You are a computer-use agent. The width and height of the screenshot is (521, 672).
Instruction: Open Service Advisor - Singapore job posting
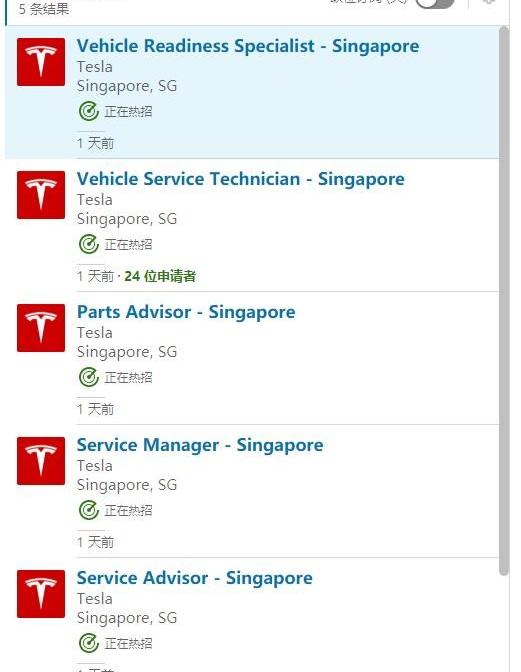pyautogui.click(x=195, y=578)
